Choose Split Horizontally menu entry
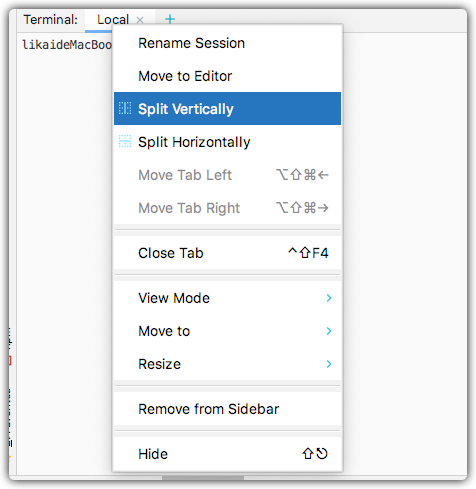 click(x=227, y=142)
